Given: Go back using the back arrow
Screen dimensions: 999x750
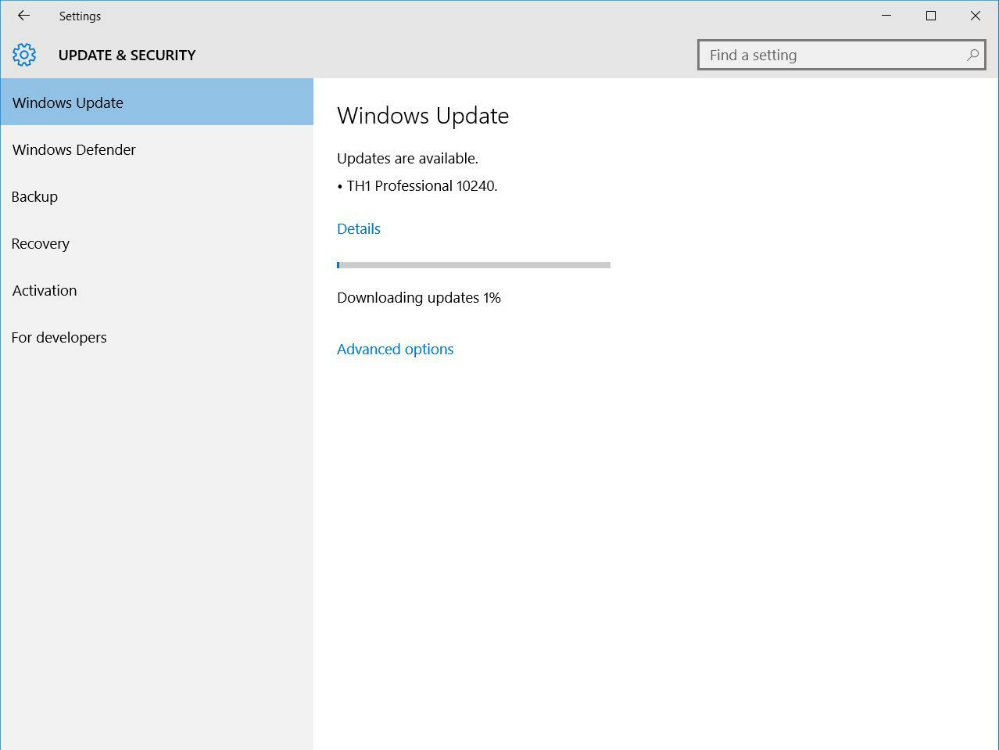Looking at the screenshot, I should pos(24,16).
